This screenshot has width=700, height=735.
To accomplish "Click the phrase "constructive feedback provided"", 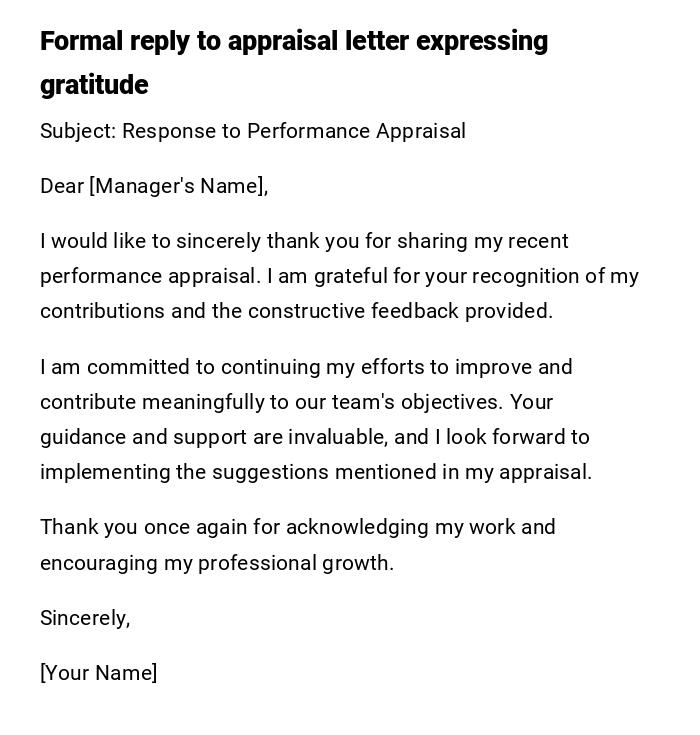I will coord(400,311).
